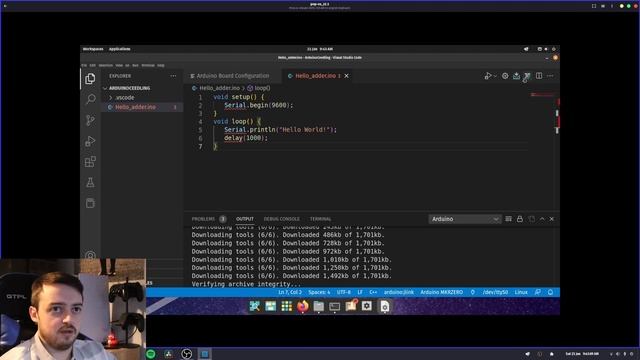Open the Run and Debug view
The width and height of the screenshot is (640, 360).
click(x=90, y=141)
